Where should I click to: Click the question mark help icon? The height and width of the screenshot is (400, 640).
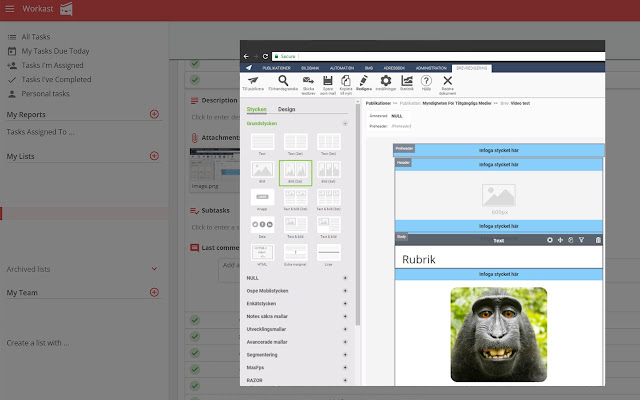coord(426,80)
